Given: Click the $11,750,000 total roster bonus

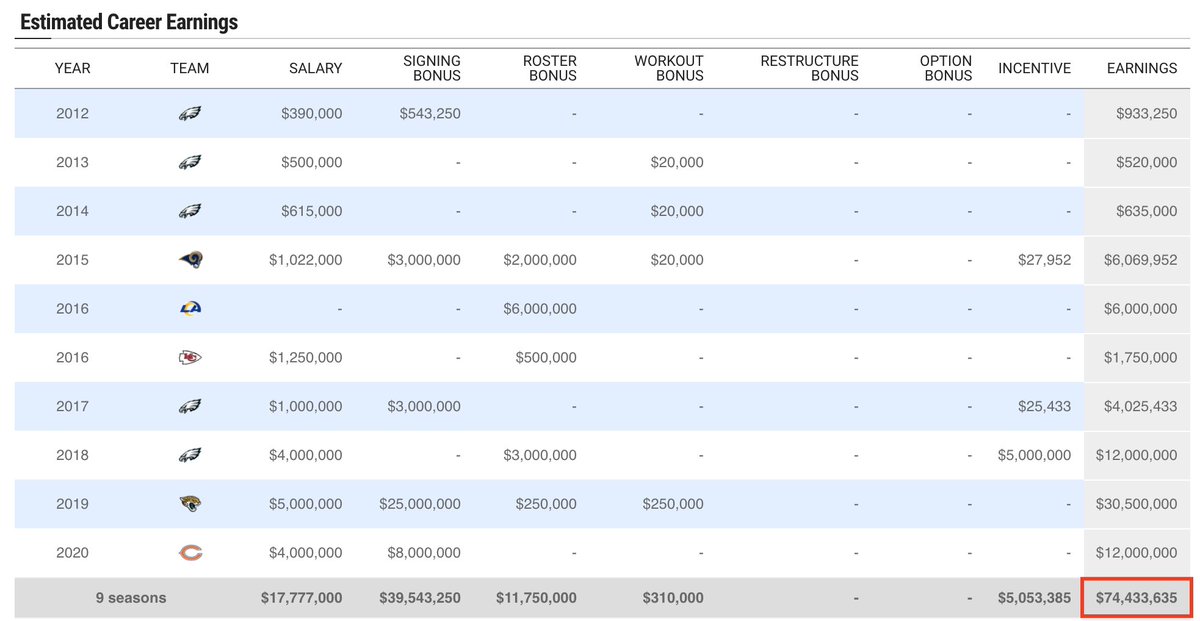Looking at the screenshot, I should pyautogui.click(x=536, y=598).
